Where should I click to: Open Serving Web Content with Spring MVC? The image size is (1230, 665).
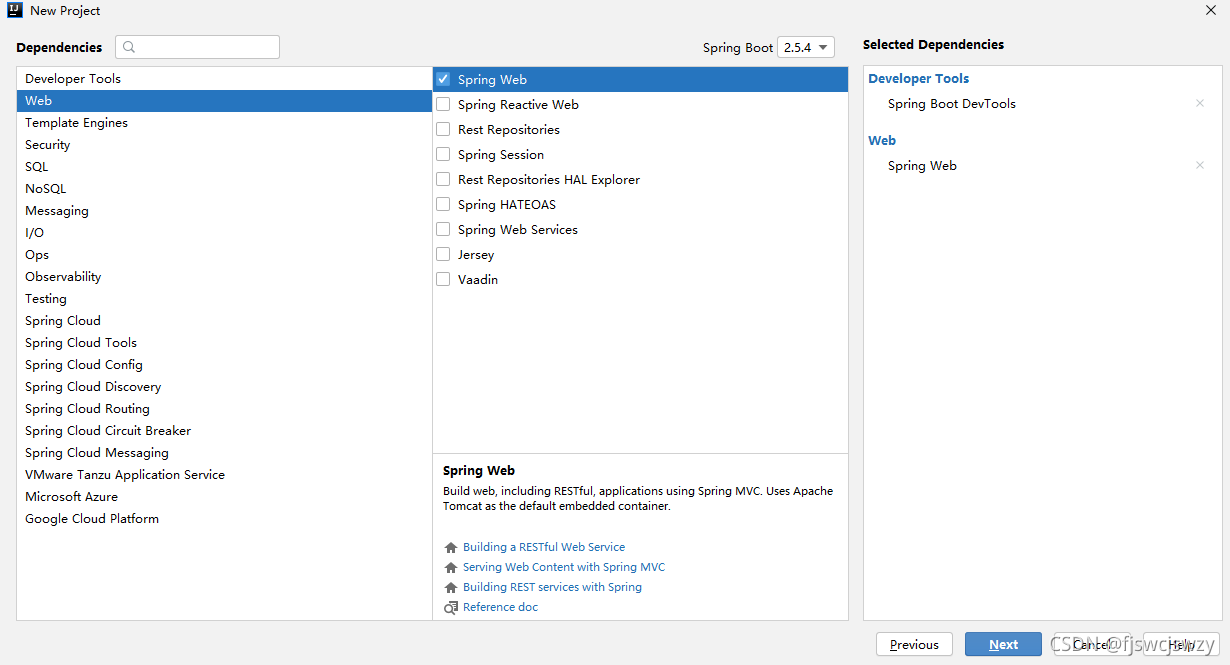564,567
